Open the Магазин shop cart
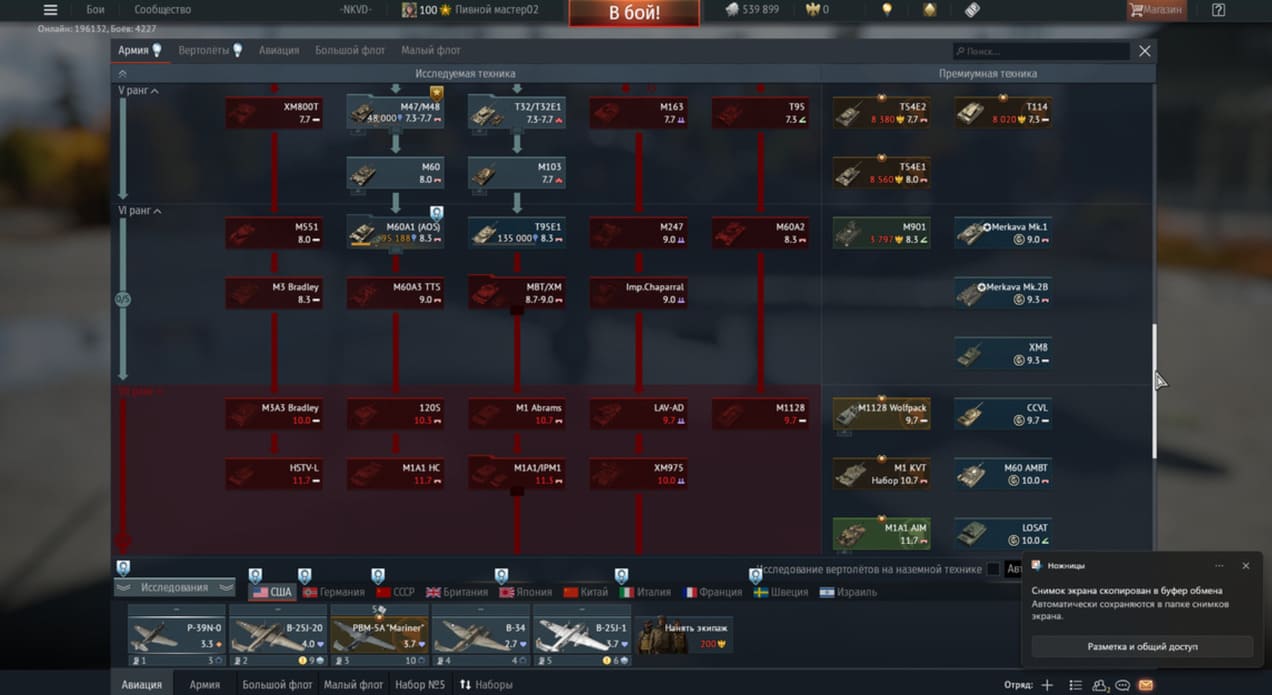The height and width of the screenshot is (695, 1272). click(1155, 10)
